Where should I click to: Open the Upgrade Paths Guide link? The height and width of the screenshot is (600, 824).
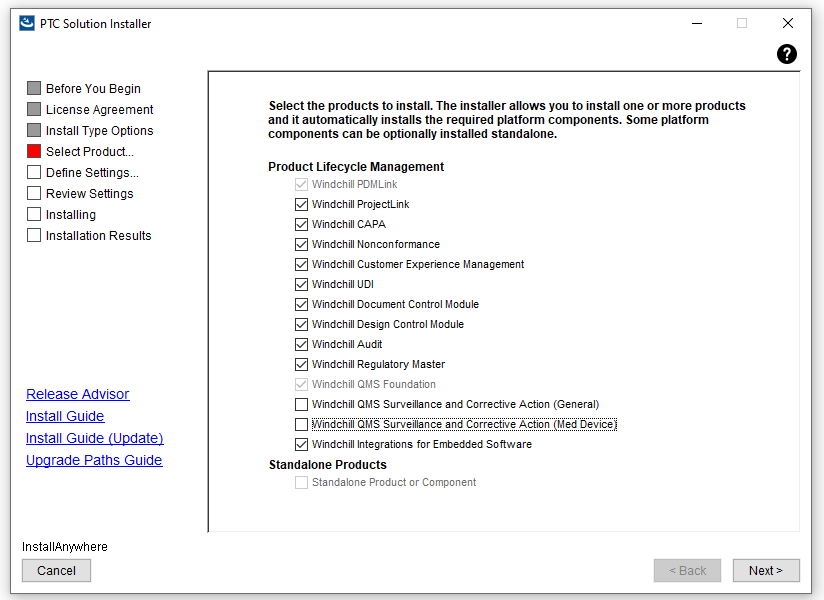[x=94, y=460]
